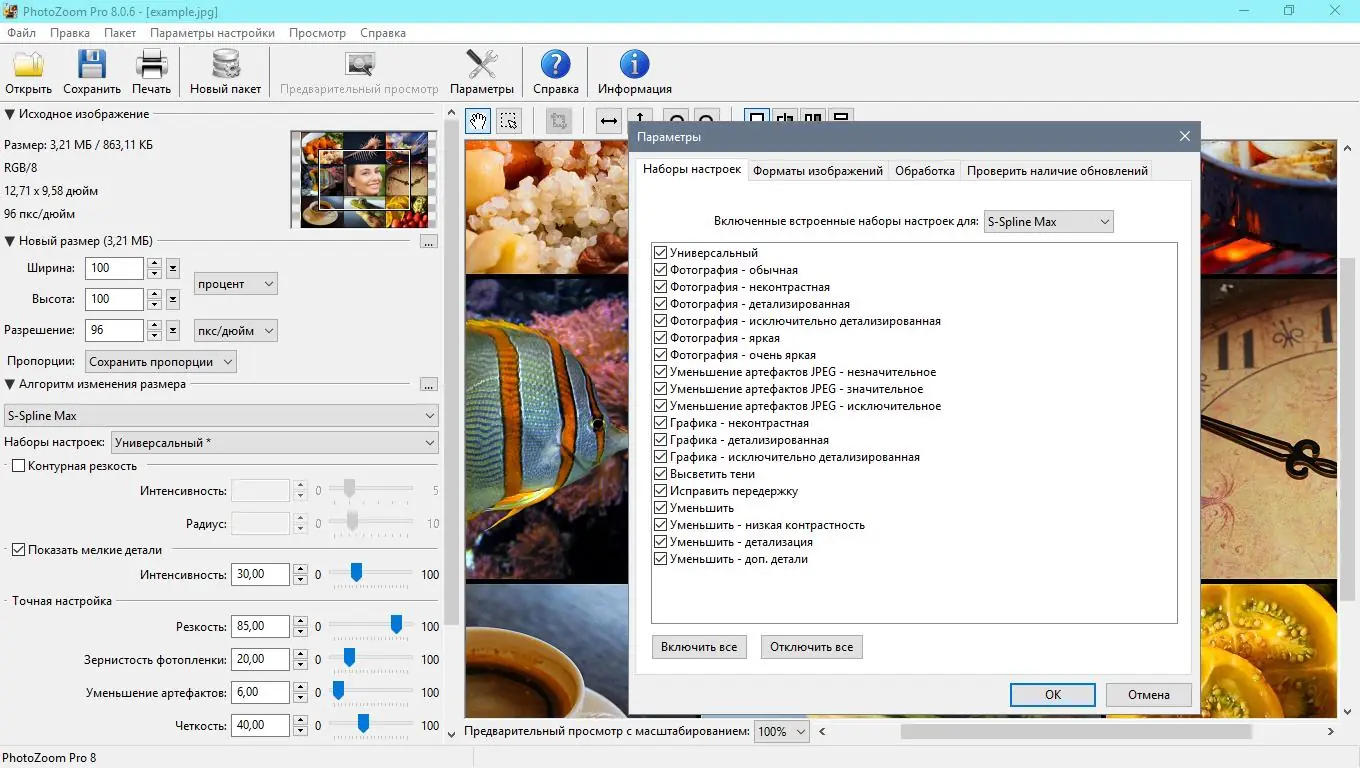This screenshot has height=768, width=1360.
Task: Select the rectangular selection tool
Action: [509, 121]
